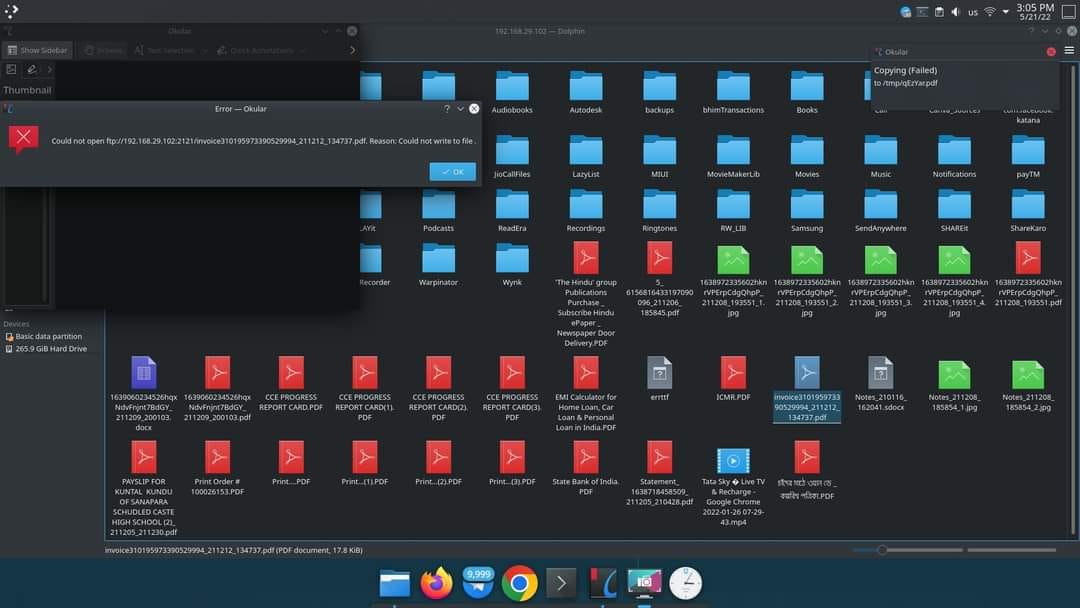The image size is (1080, 608).
Task: Adjust the Dolphin icon zoom slider
Action: [x=882, y=550]
